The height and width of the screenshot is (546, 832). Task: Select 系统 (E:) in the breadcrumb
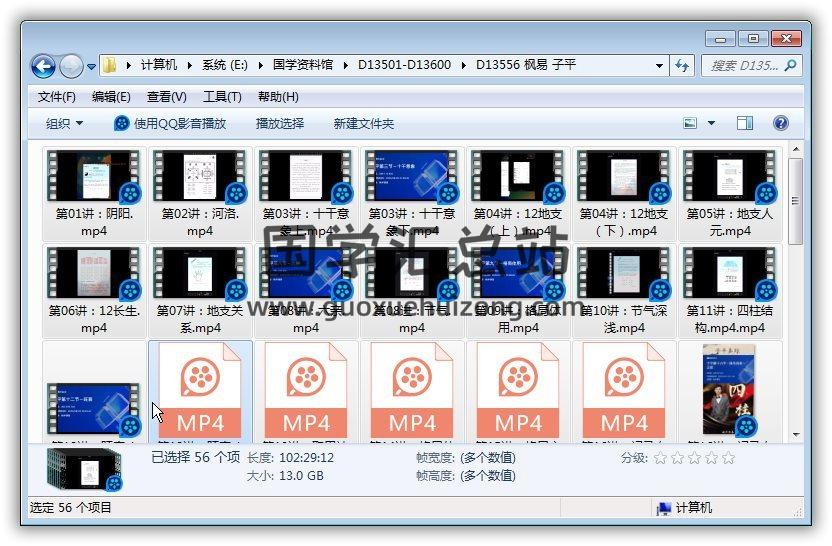tap(224, 65)
